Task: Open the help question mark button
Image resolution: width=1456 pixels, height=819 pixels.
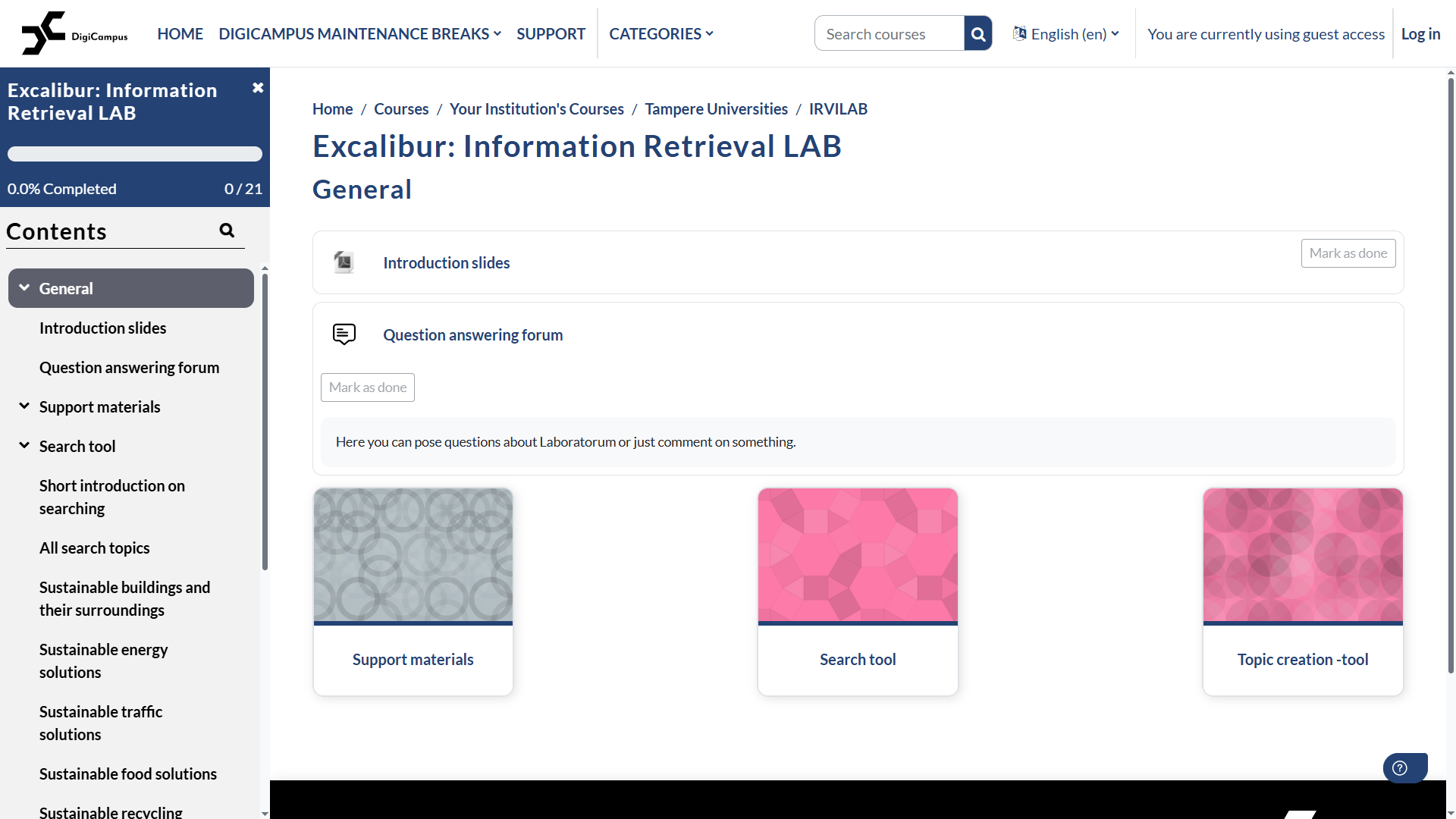Action: point(1400,767)
